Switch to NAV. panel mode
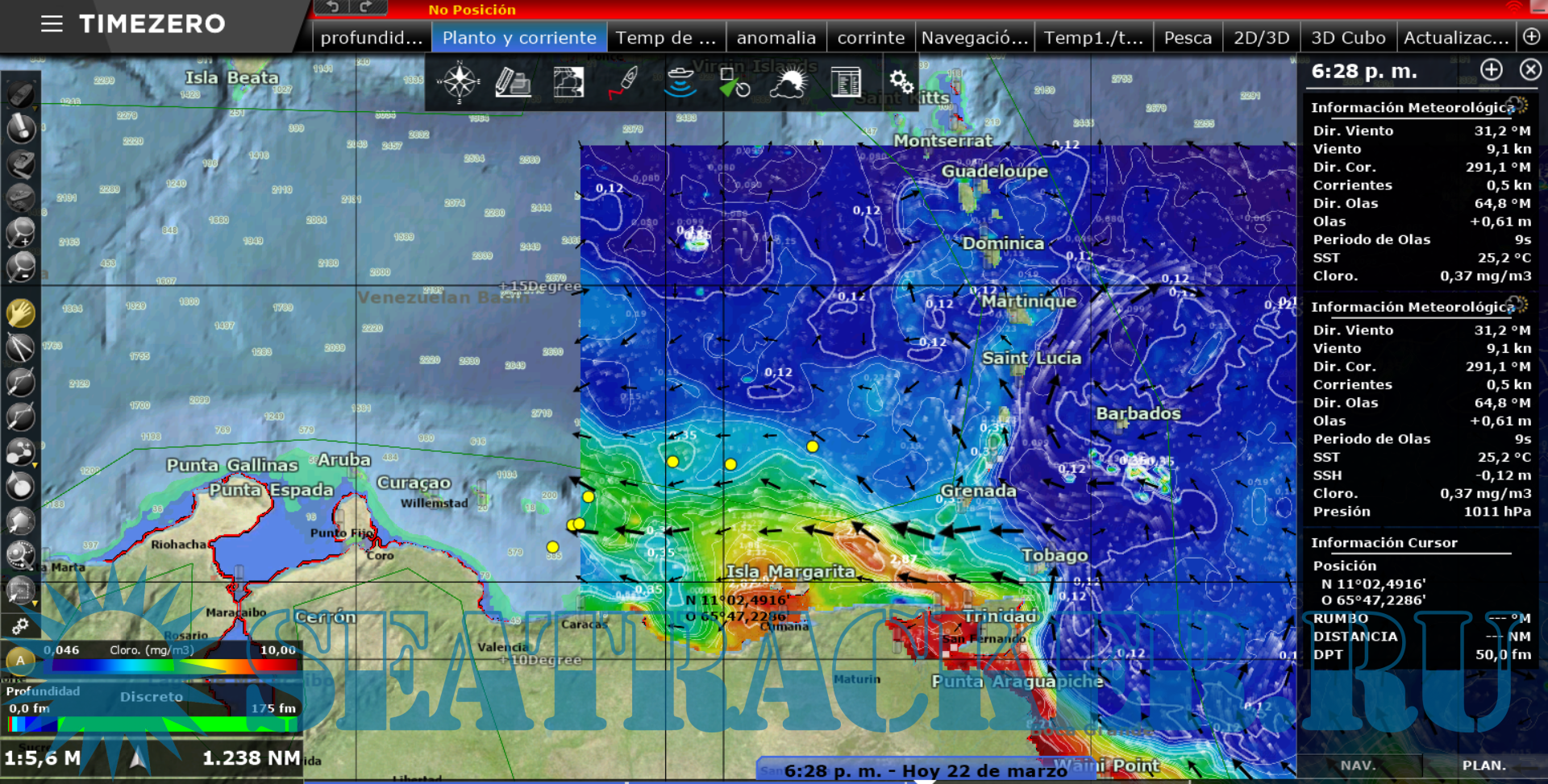The image size is (1548, 784). [x=1359, y=765]
